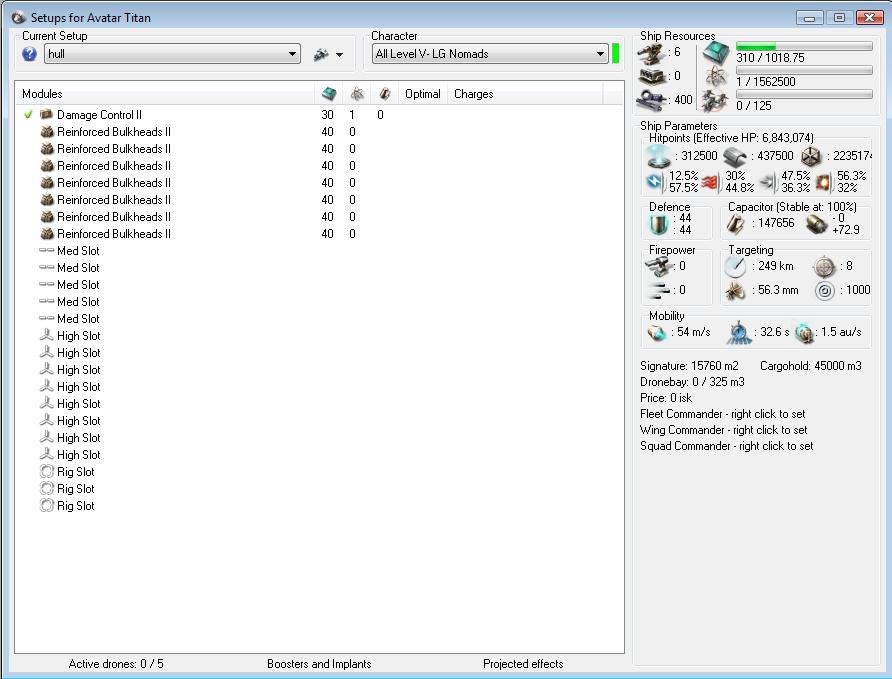Click the application icon in title bar
This screenshot has width=892, height=679.
coord(19,18)
